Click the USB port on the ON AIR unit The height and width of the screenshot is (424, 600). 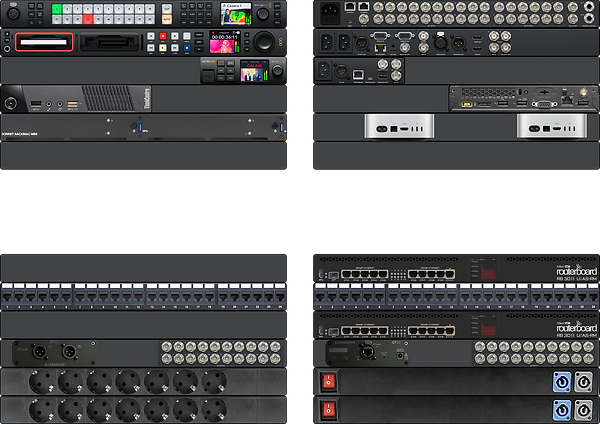208,75
